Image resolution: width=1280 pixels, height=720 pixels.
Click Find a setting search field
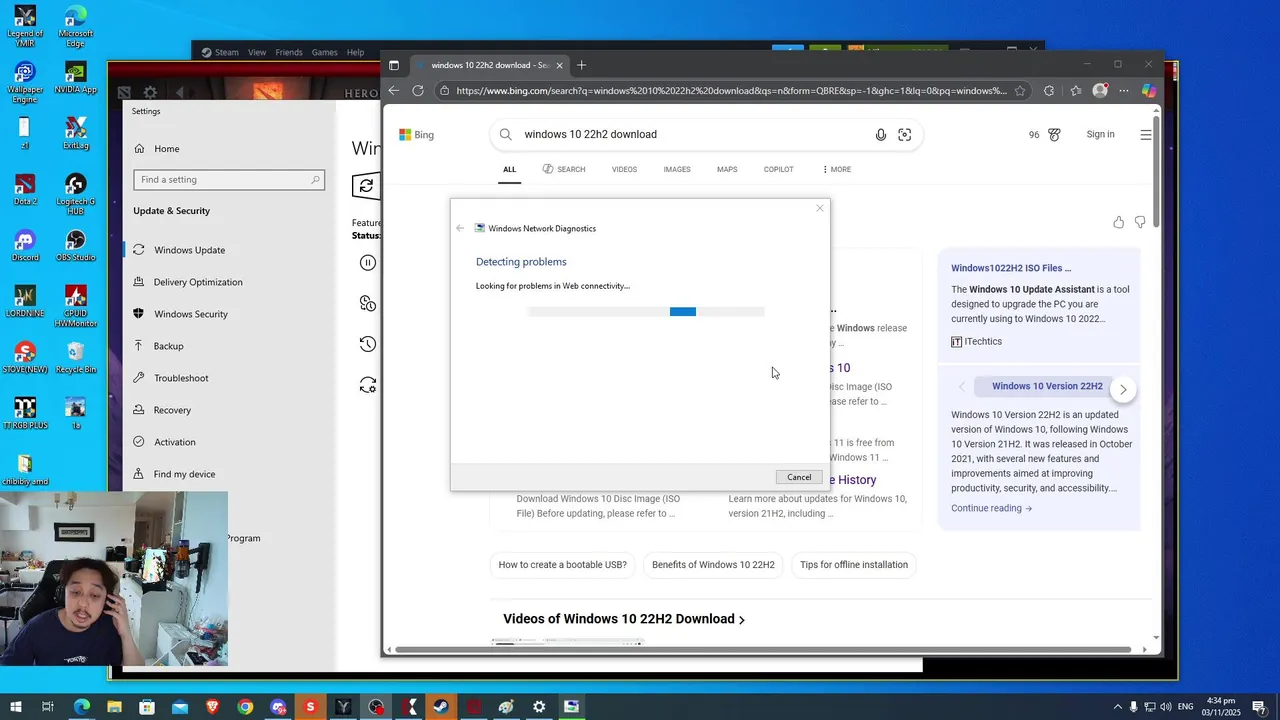(229, 180)
